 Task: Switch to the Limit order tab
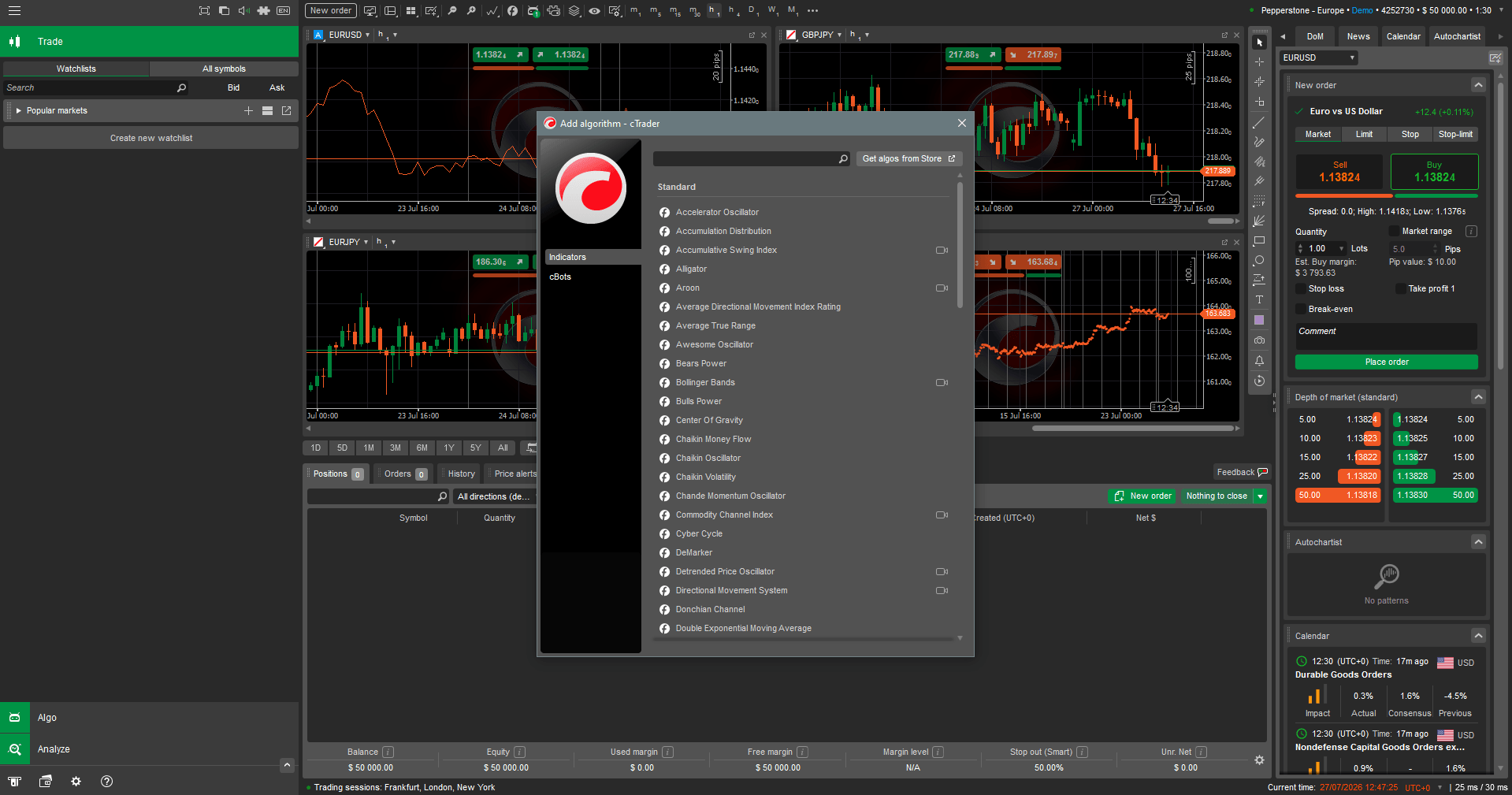click(x=1364, y=135)
